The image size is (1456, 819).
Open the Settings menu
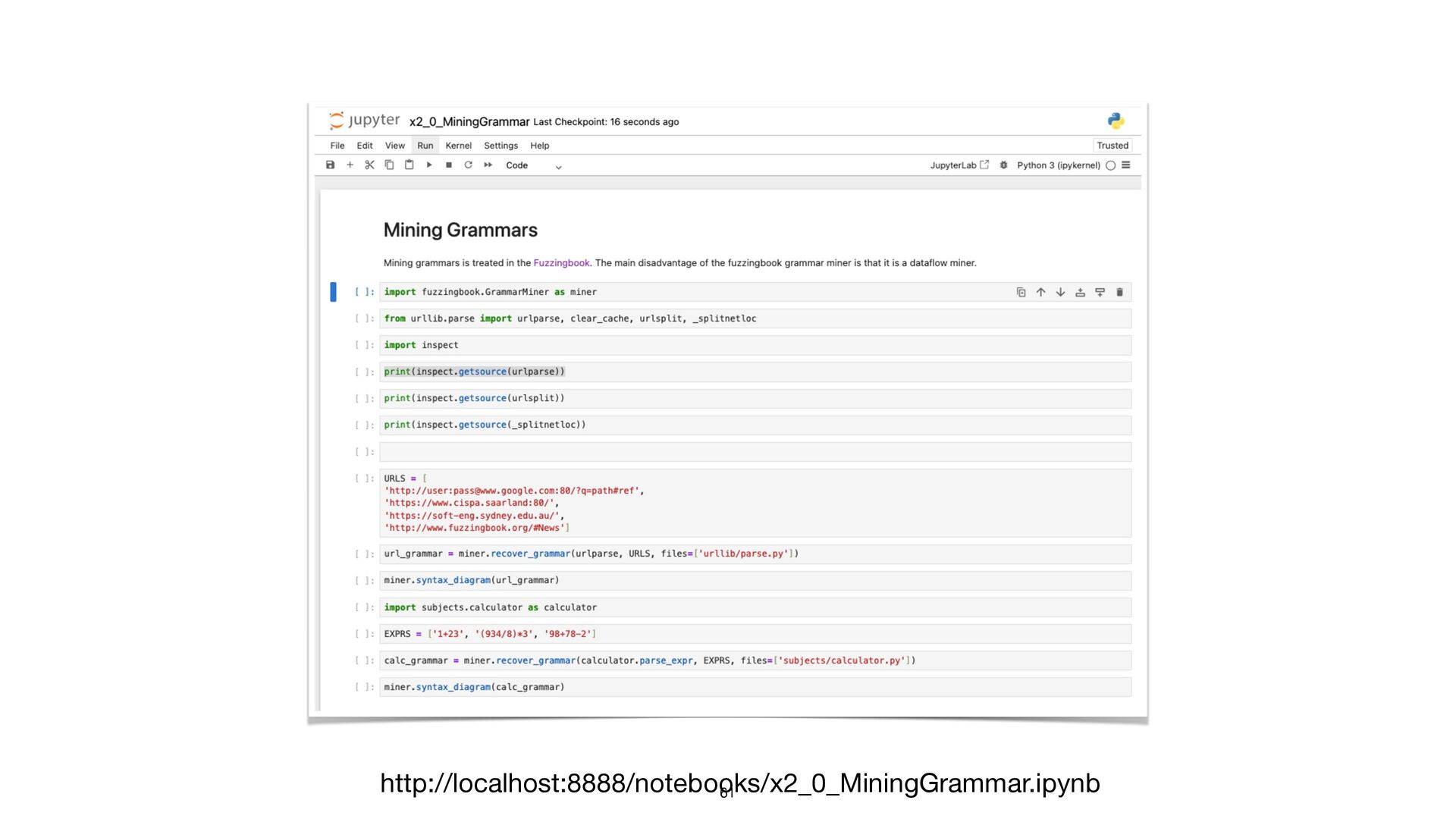501,146
